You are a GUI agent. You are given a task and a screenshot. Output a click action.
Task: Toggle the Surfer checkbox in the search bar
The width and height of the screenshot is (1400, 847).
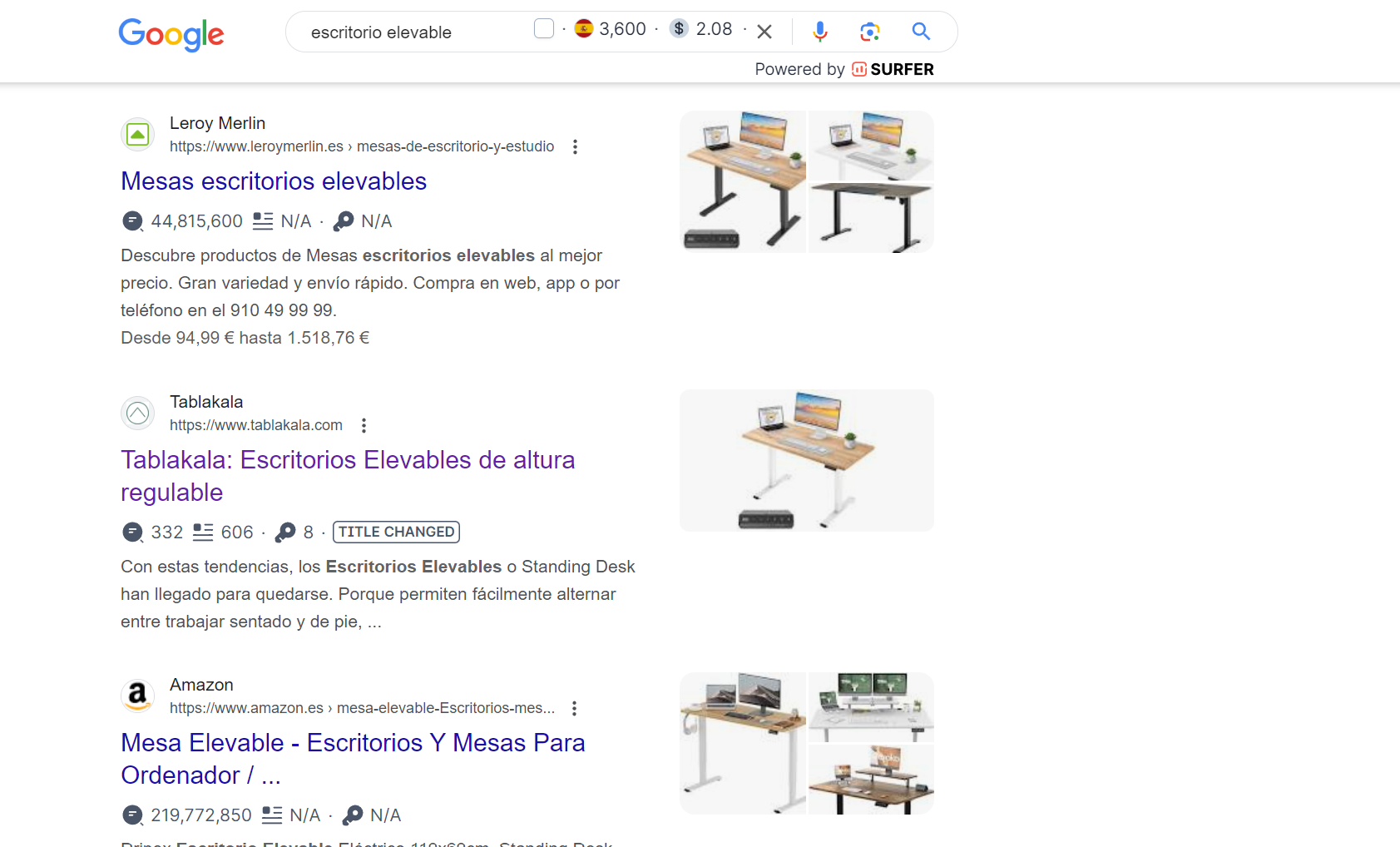[x=544, y=28]
